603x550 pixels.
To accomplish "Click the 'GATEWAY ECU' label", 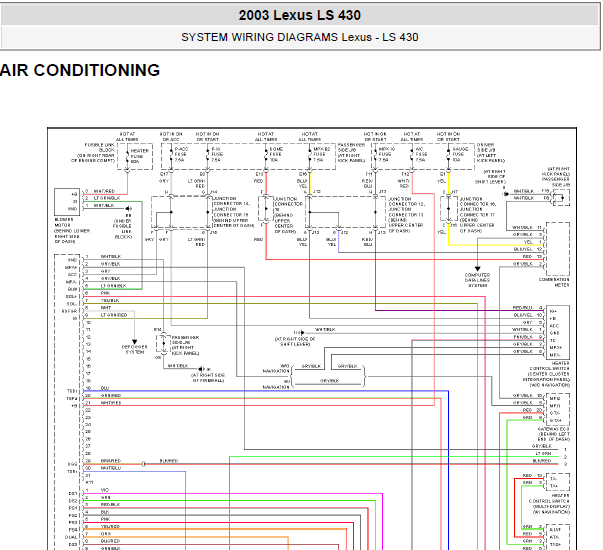I will 554,429.
